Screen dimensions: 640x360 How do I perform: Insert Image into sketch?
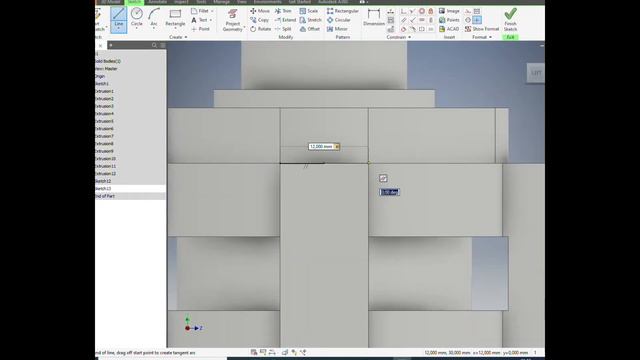point(449,11)
